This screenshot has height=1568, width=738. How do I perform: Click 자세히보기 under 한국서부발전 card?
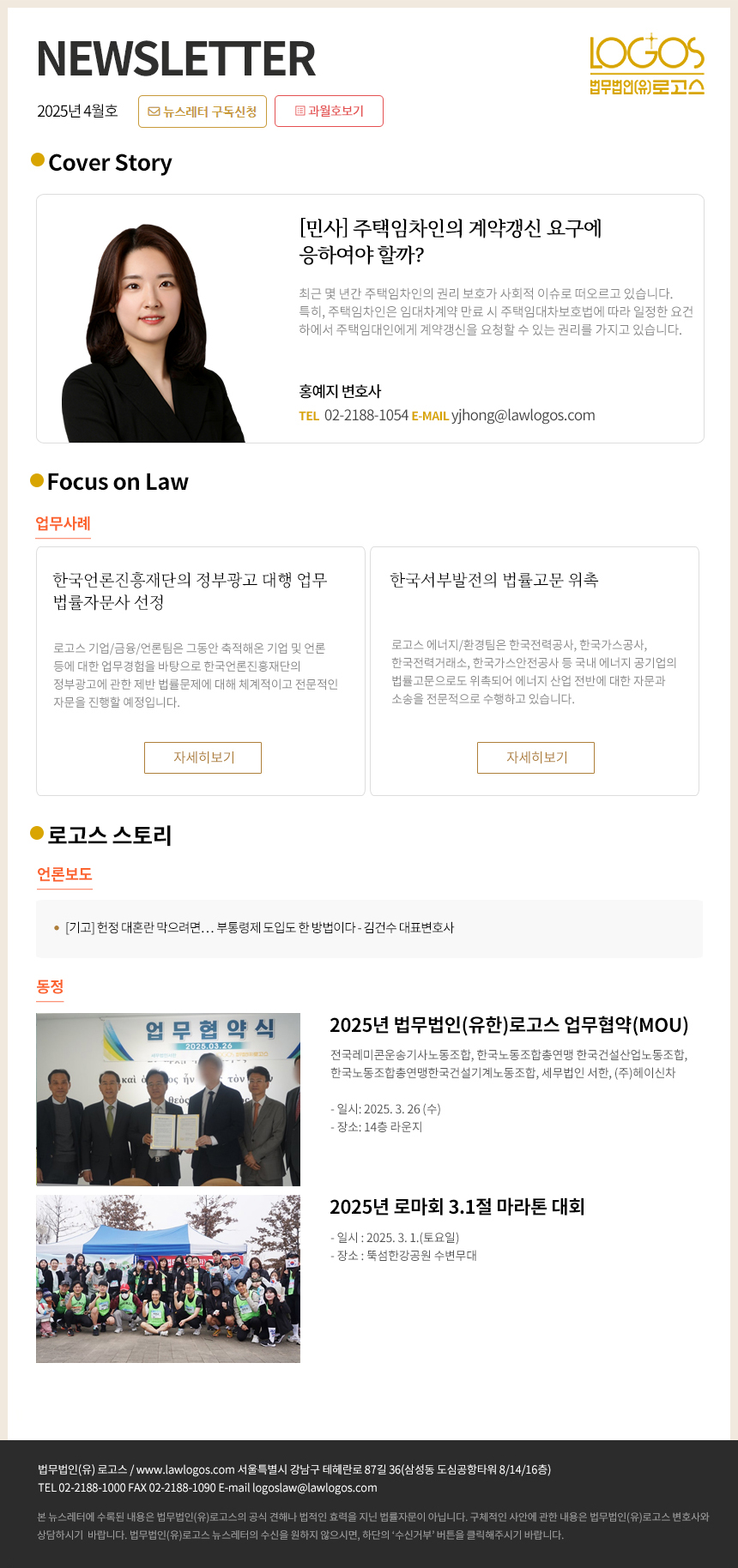point(535,757)
